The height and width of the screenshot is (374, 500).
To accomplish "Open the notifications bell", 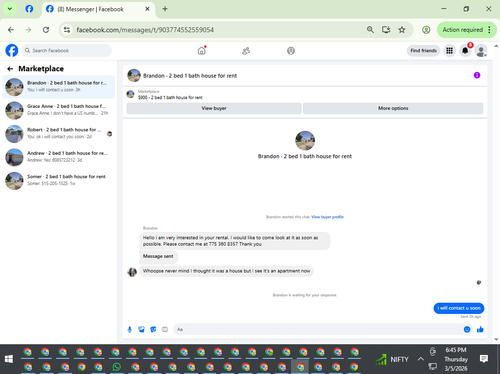I will 465,51.
